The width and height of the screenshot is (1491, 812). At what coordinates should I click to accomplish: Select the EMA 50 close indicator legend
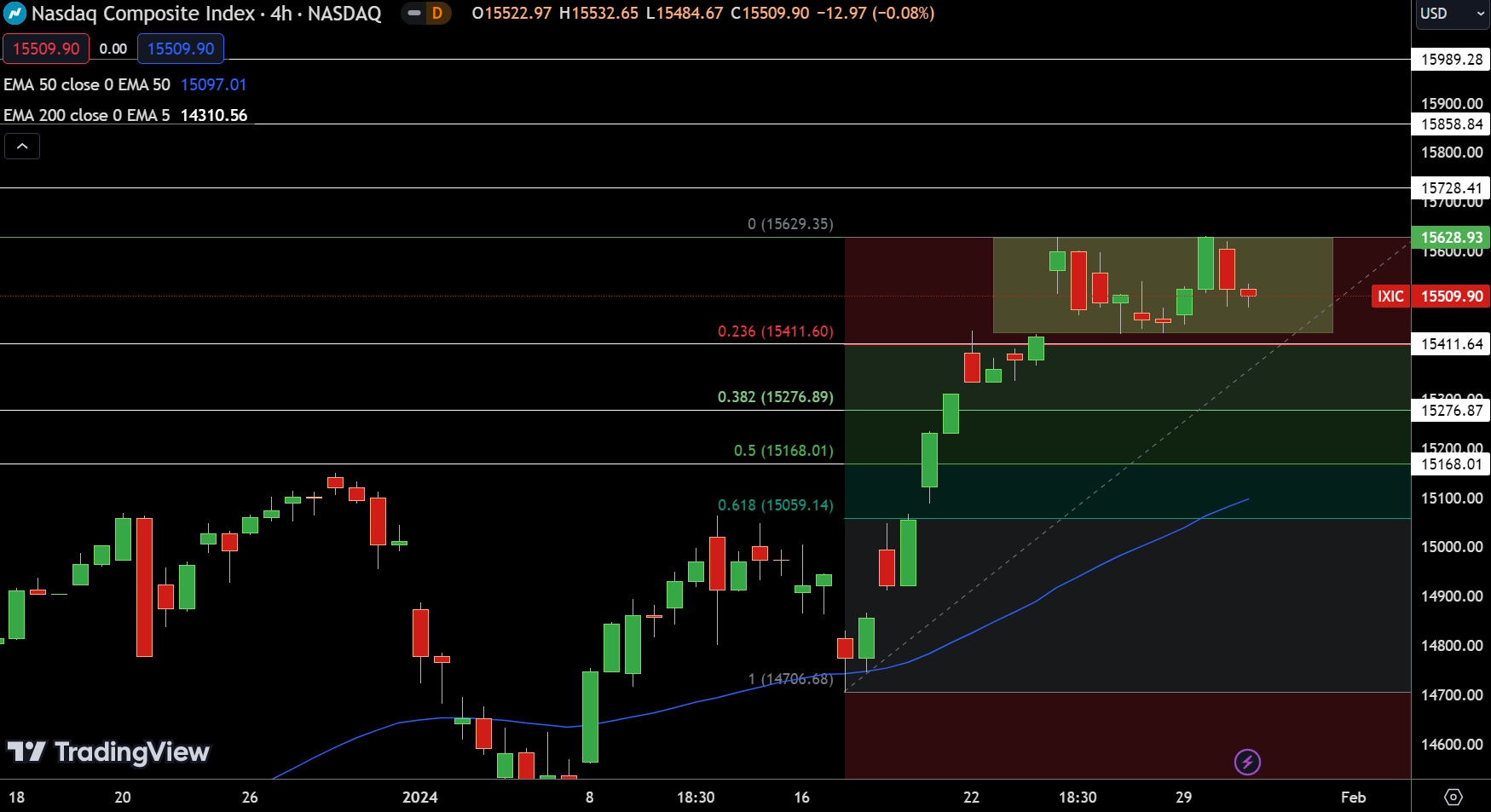click(x=87, y=84)
